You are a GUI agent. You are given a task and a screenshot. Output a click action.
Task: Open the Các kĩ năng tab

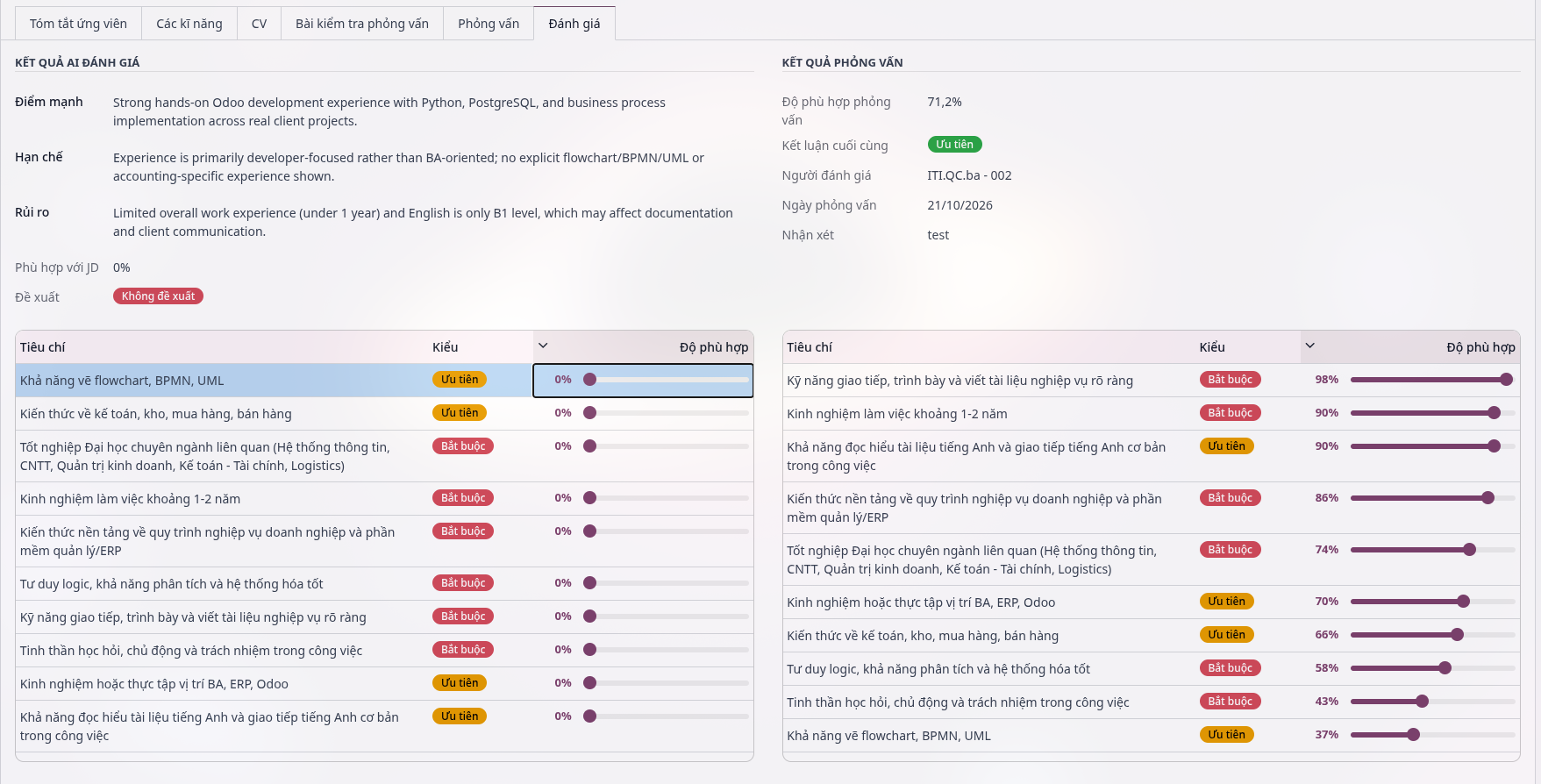(189, 24)
